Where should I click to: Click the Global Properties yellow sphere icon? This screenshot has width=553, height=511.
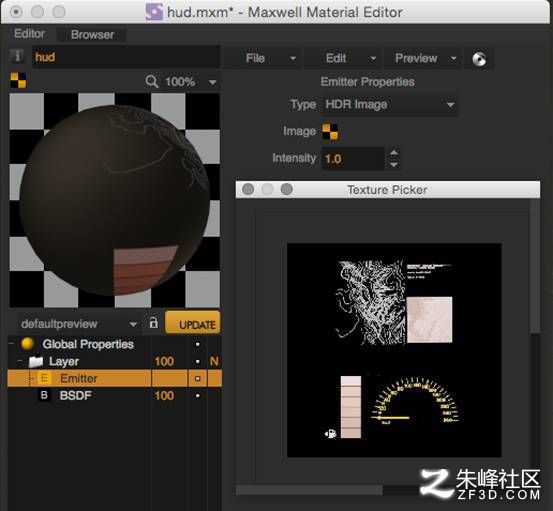(28, 343)
